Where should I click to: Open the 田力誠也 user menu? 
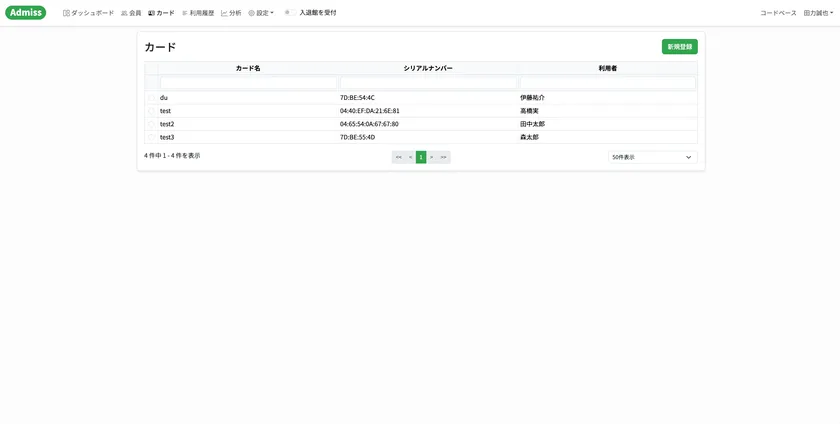click(x=818, y=13)
